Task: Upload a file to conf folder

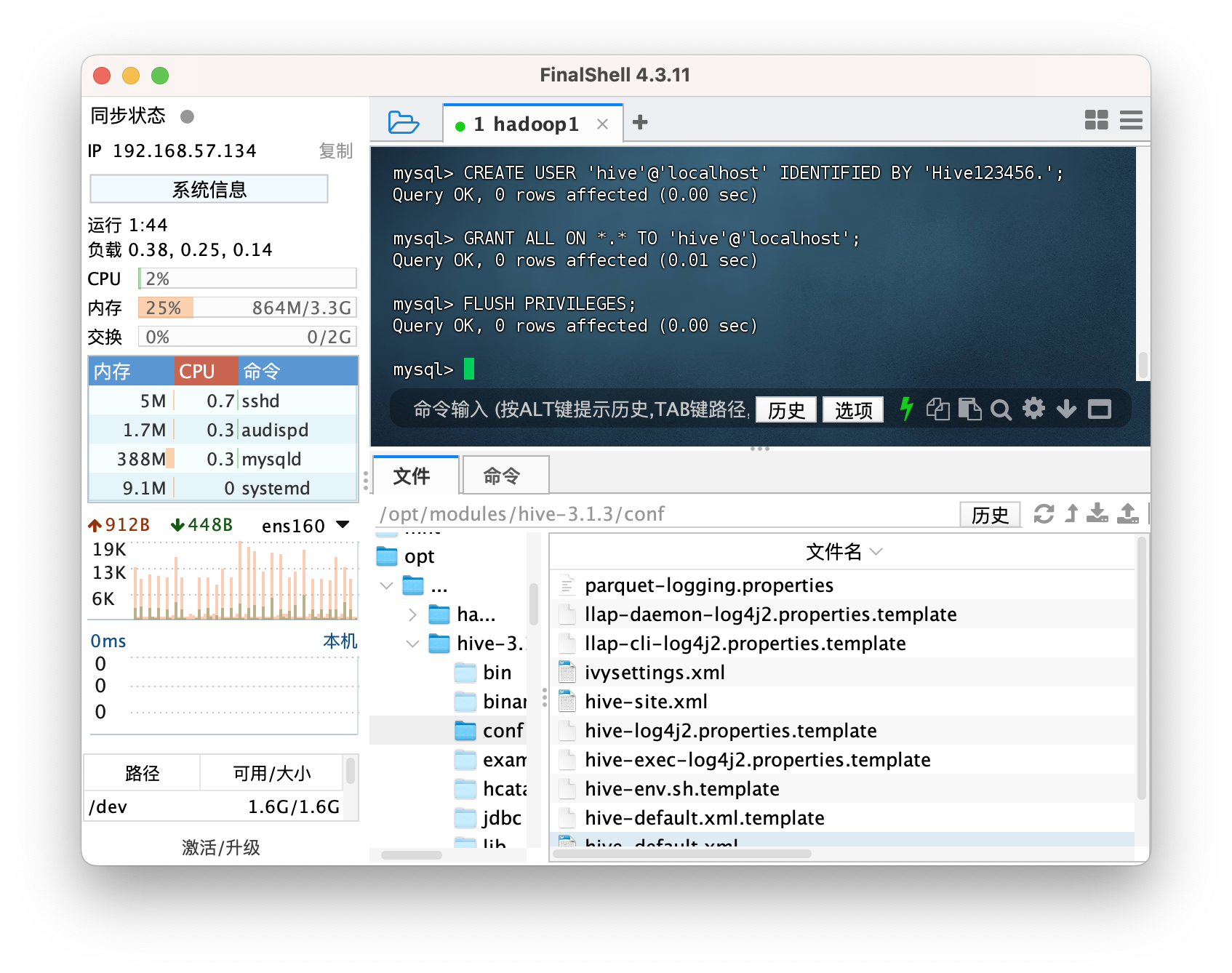Action: [1128, 513]
